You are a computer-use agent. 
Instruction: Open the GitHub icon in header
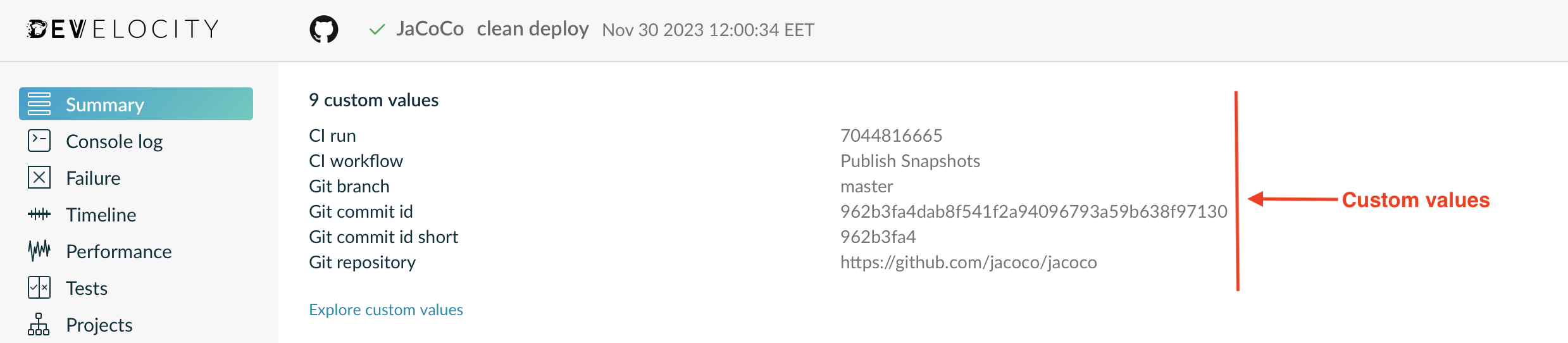(324, 29)
